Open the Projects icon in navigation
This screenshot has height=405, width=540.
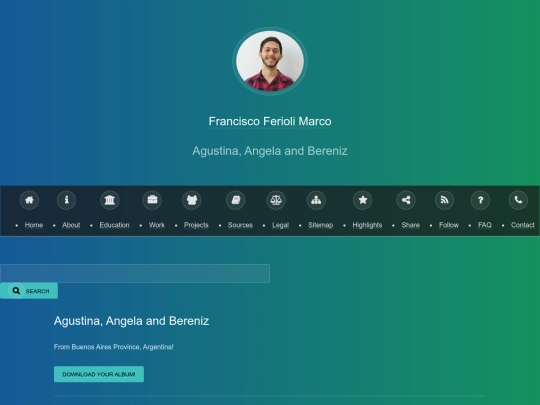click(192, 200)
